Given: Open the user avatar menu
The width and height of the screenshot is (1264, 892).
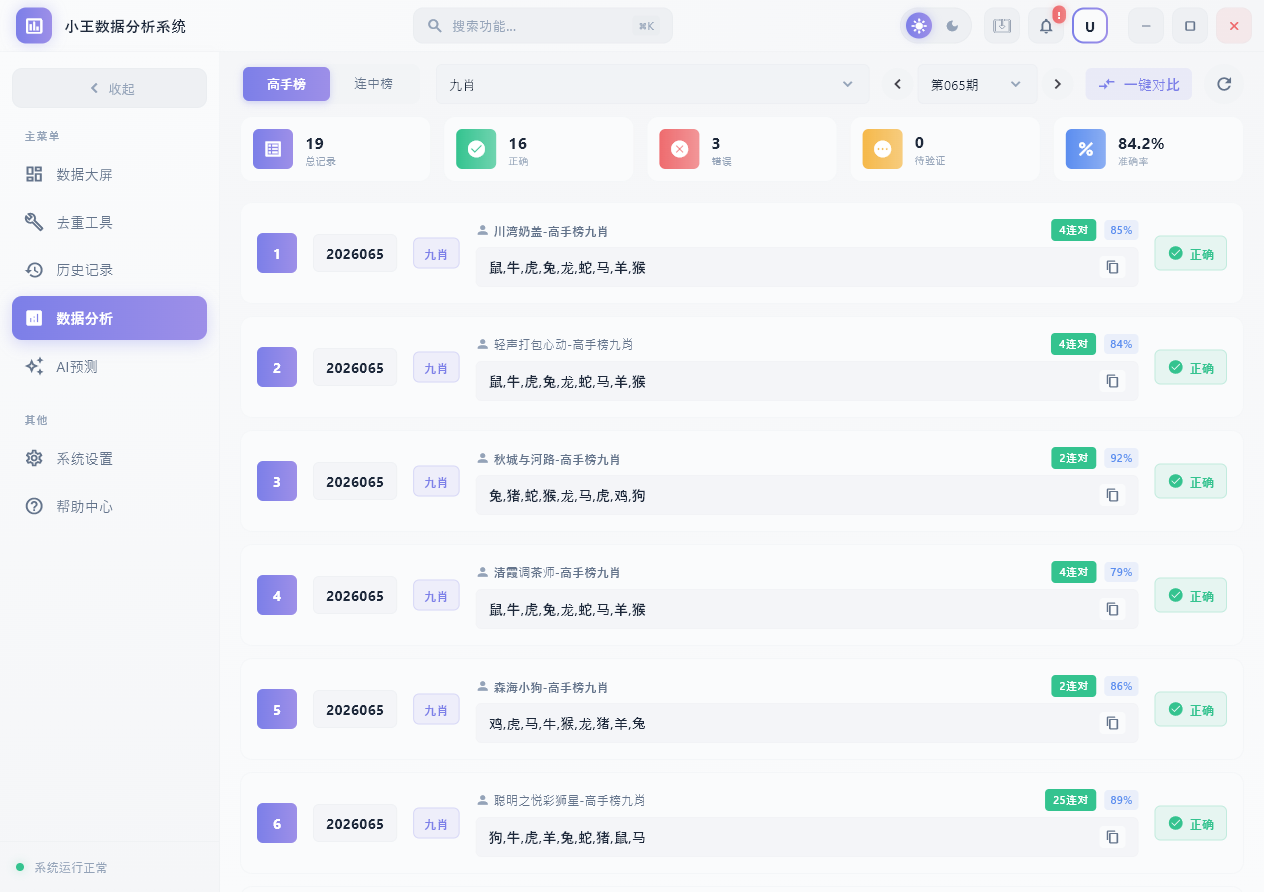Looking at the screenshot, I should pos(1090,25).
